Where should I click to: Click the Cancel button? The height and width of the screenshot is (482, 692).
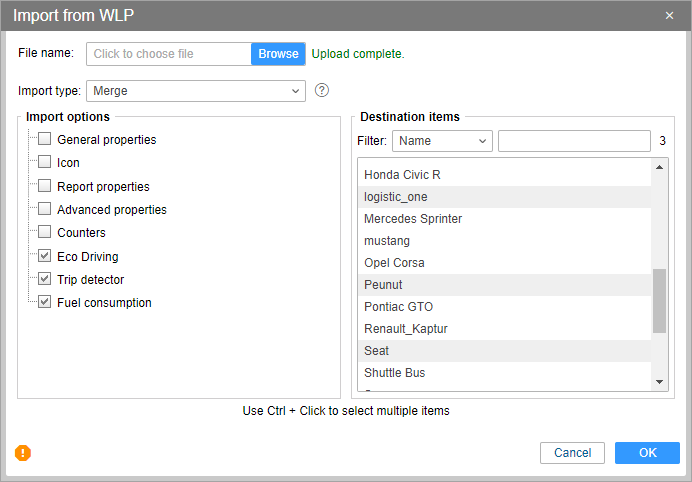click(572, 453)
